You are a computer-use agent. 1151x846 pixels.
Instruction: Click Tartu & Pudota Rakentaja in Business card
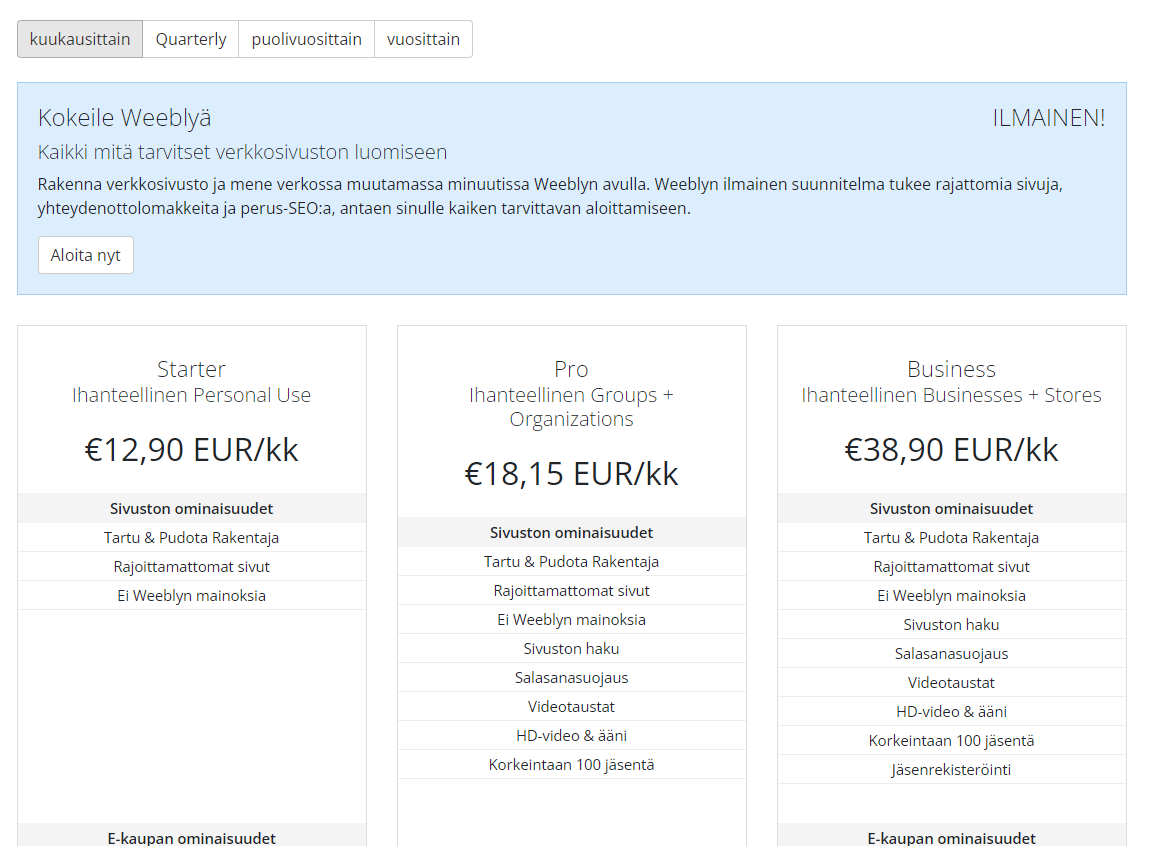click(x=951, y=538)
